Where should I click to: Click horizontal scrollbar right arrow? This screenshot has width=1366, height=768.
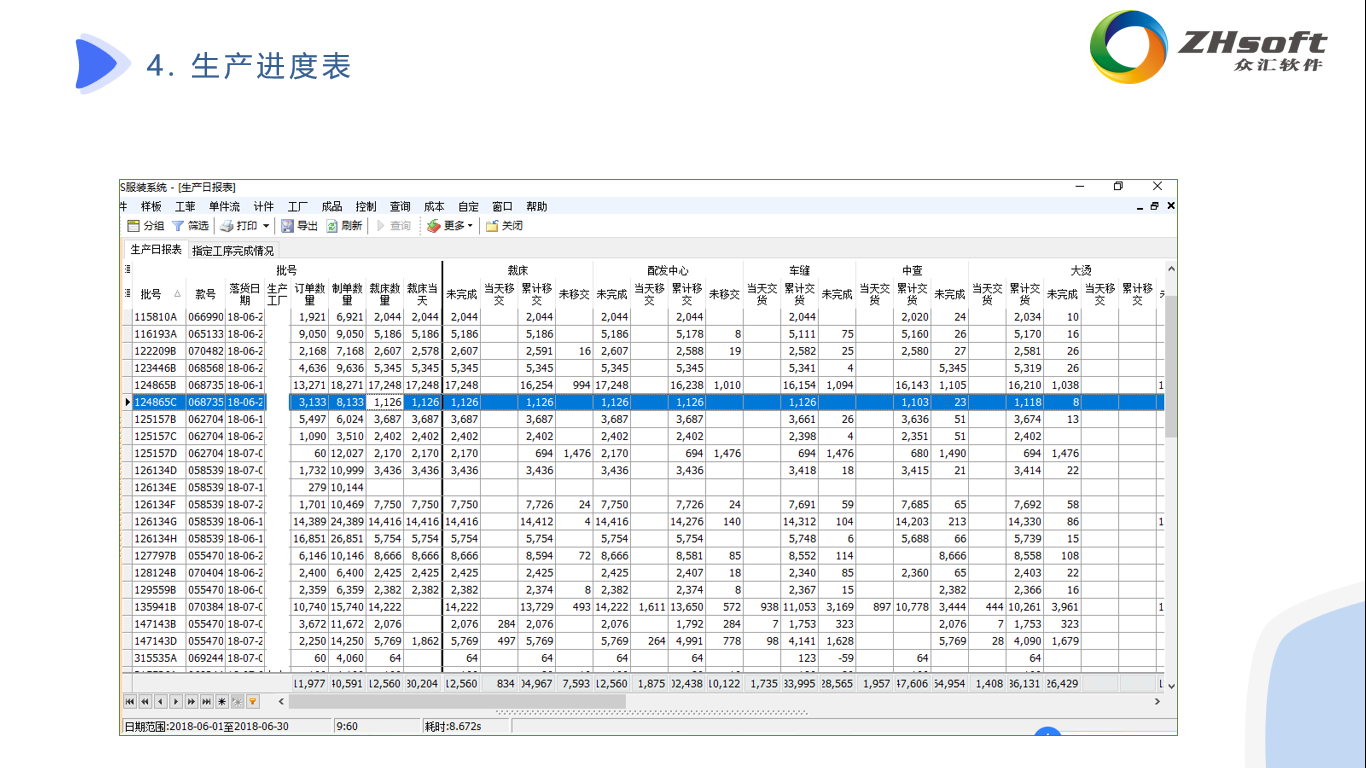(x=1158, y=702)
